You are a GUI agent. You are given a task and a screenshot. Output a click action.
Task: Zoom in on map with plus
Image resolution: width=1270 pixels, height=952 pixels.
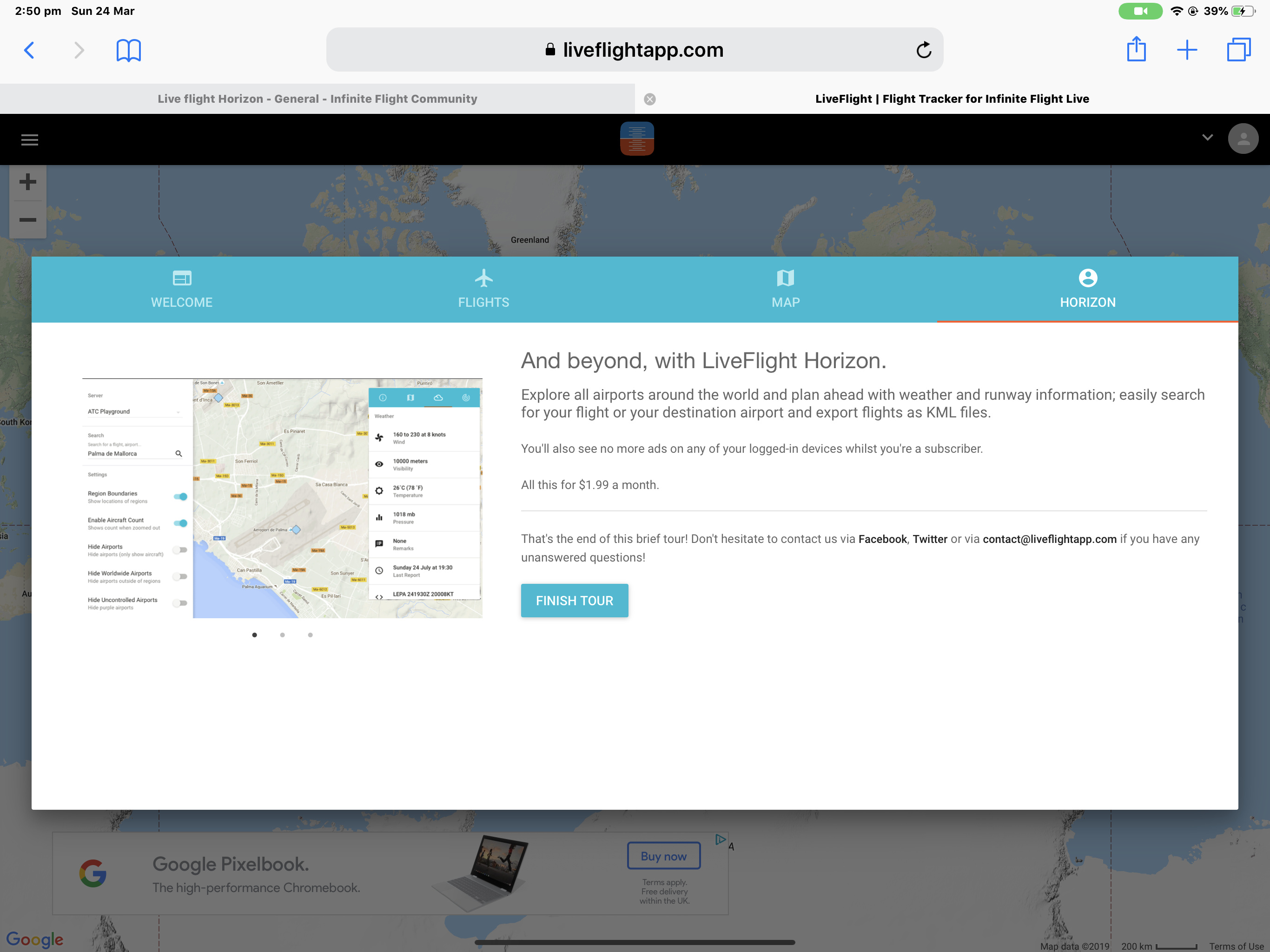pyautogui.click(x=27, y=183)
